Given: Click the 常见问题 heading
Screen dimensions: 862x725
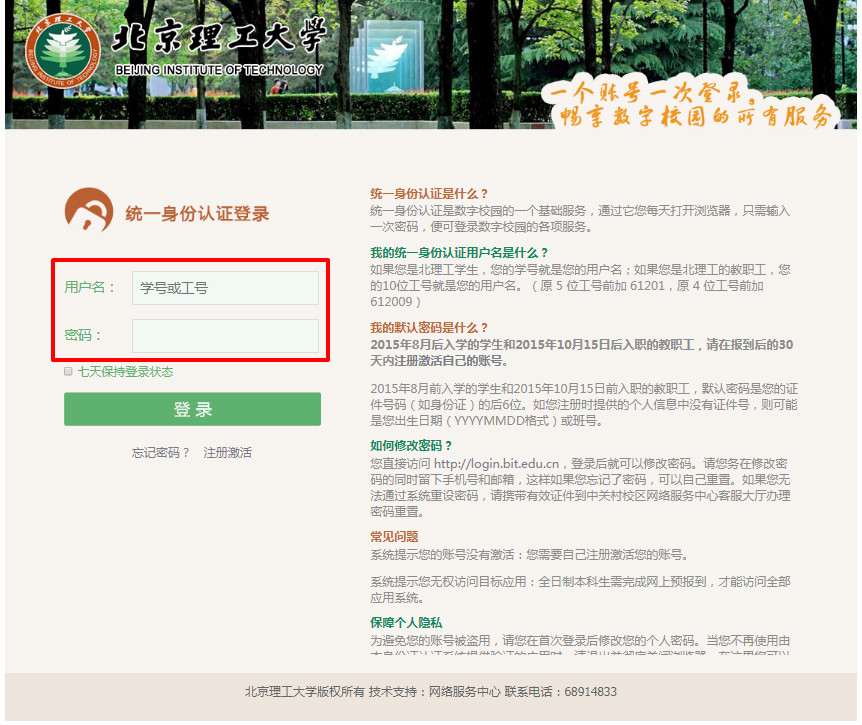Looking at the screenshot, I should [394, 536].
